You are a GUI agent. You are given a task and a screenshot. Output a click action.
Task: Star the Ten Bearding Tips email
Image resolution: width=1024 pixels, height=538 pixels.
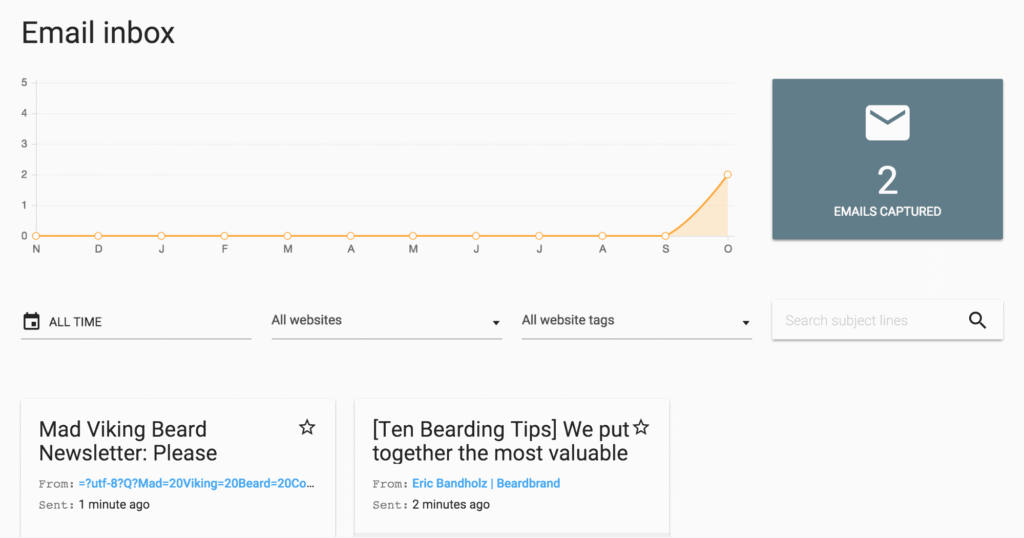click(641, 428)
